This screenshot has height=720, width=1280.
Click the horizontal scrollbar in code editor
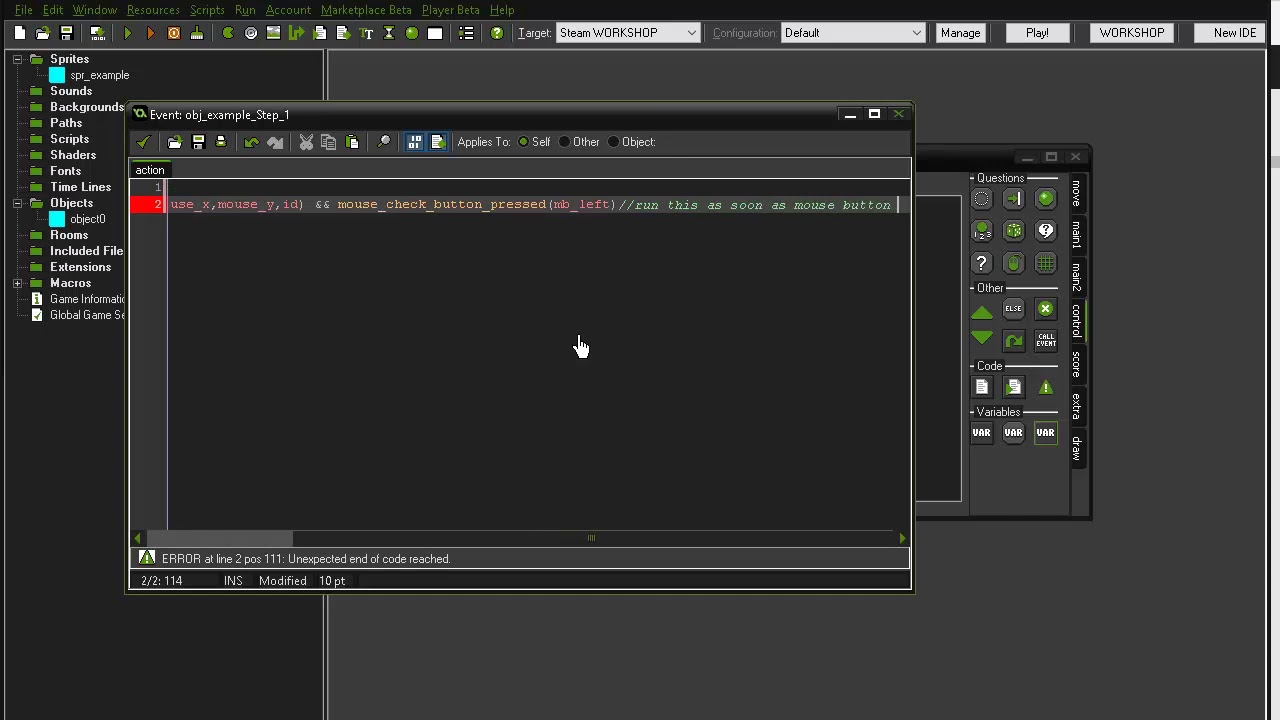(219, 538)
